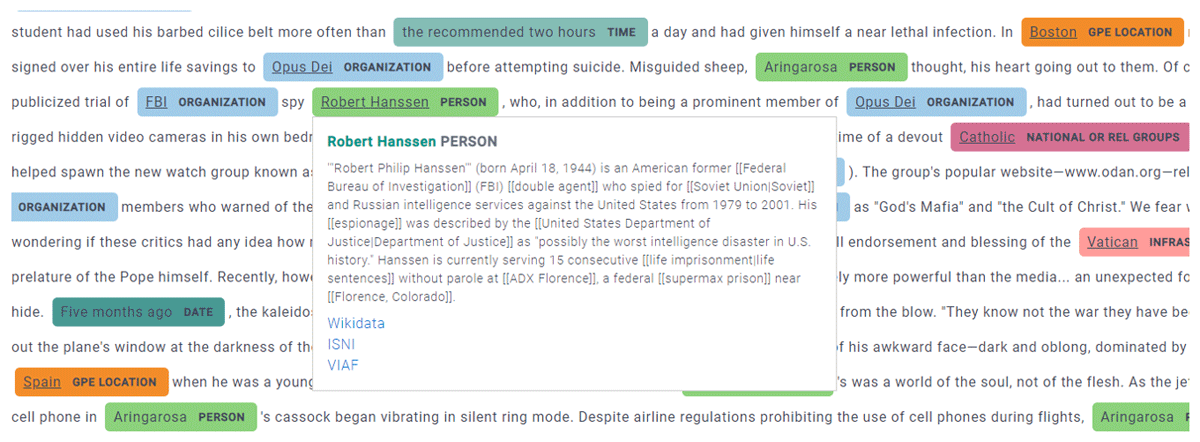Click the Aringarosa PERSON tag before cassock
Viewport: 1200px width, 442px height.
(x=181, y=417)
